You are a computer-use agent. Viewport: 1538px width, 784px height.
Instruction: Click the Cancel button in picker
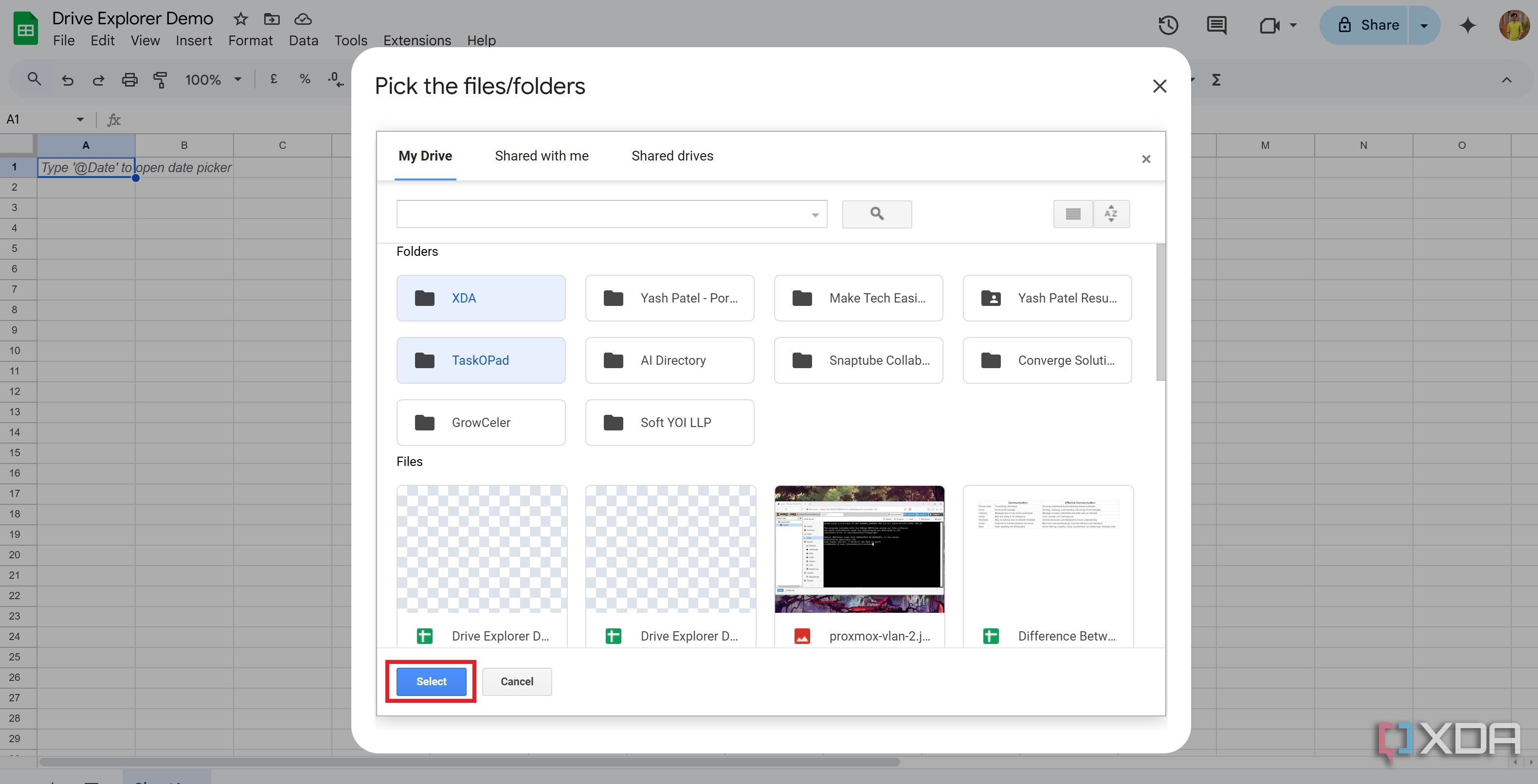pos(516,681)
